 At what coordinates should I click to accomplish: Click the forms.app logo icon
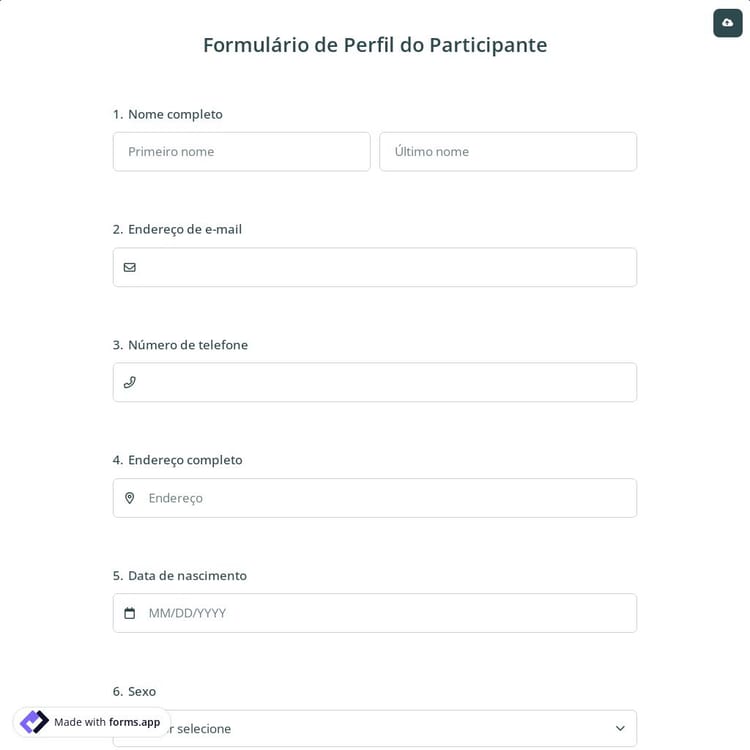[34, 722]
